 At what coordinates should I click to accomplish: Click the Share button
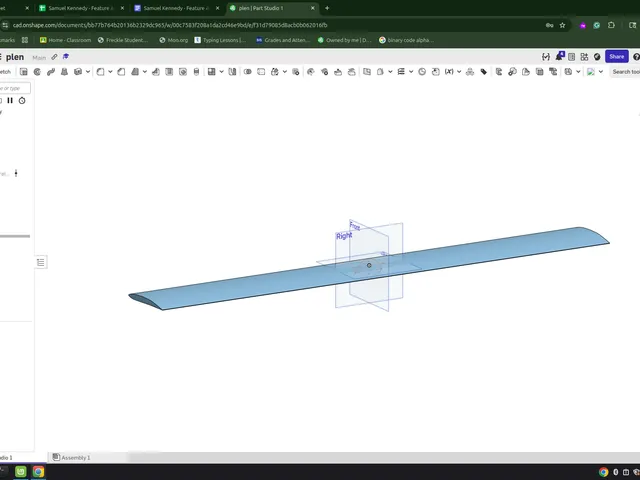coord(617,57)
